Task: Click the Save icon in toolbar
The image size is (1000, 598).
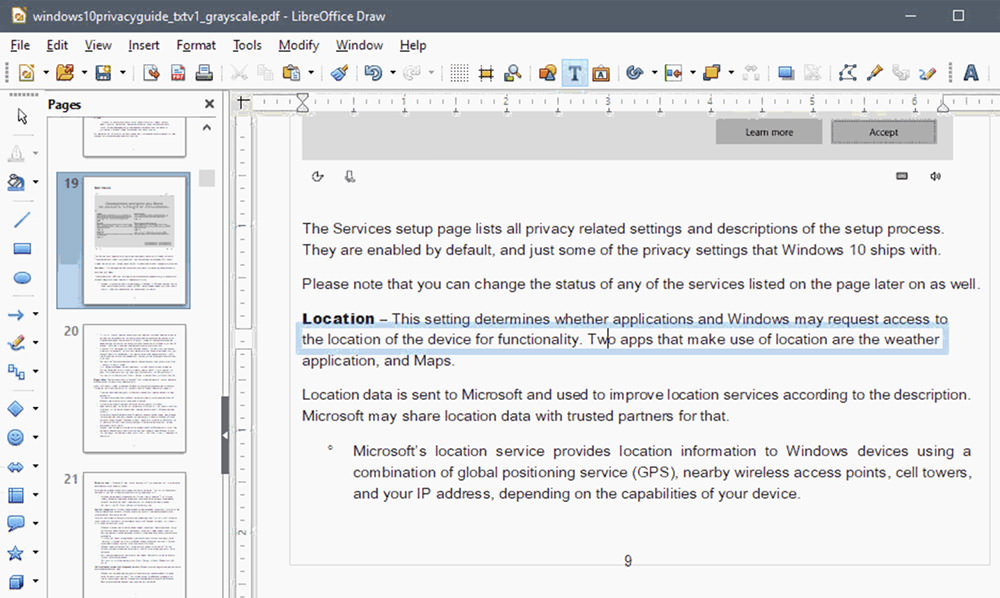Action: coord(103,73)
